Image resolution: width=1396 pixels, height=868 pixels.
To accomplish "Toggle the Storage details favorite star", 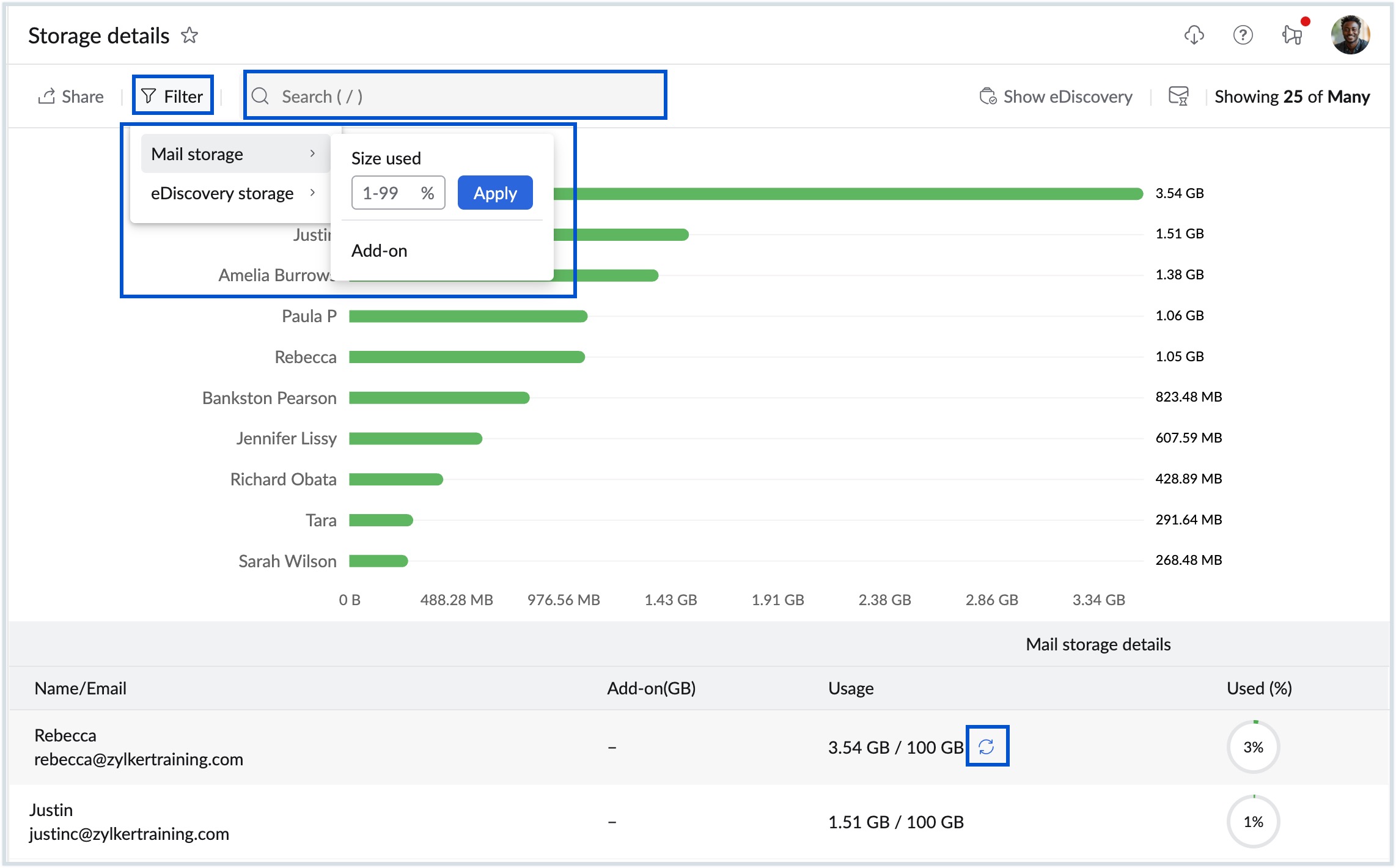I will coord(190,35).
